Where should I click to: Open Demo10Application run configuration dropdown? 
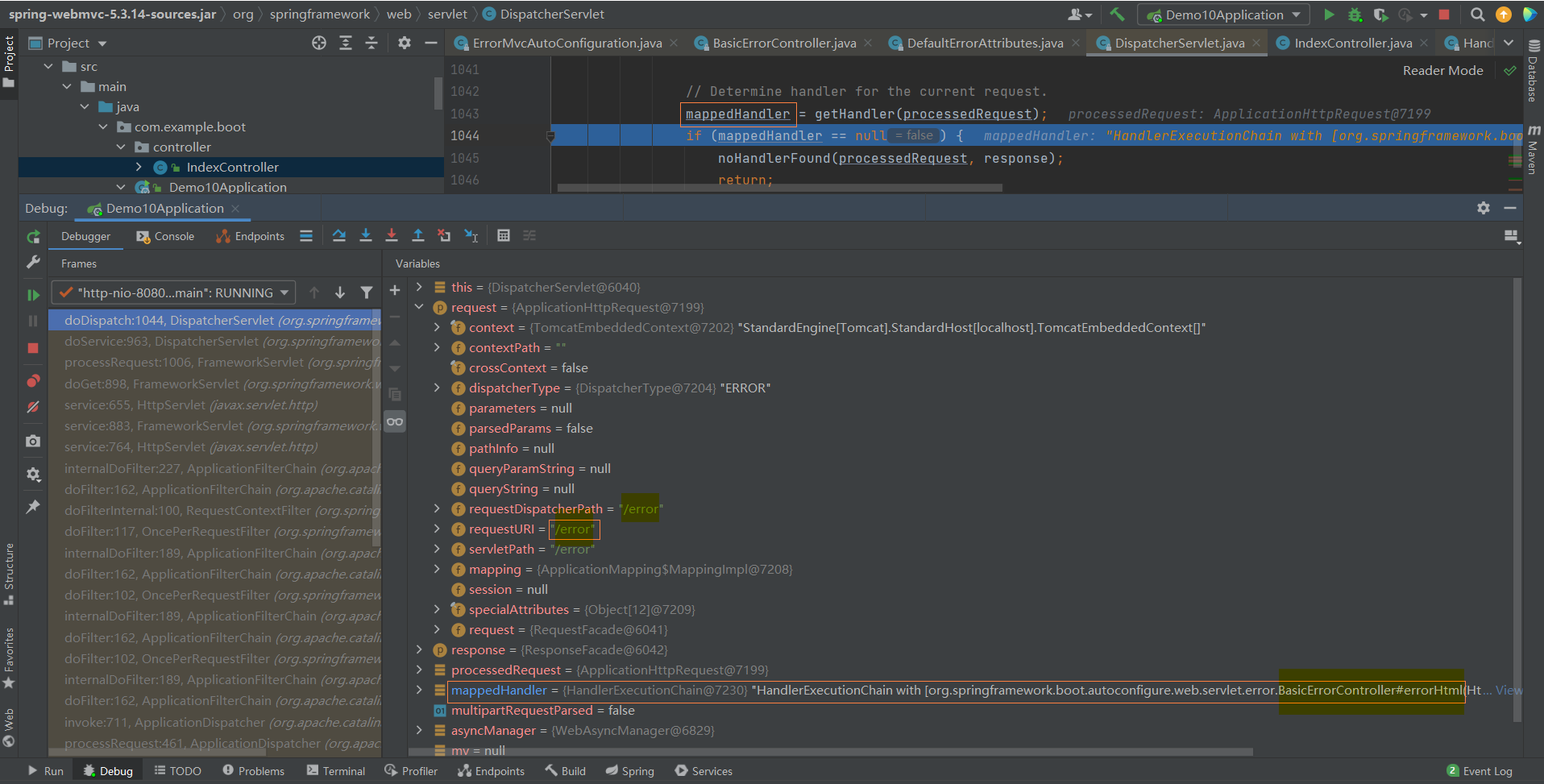[1223, 15]
